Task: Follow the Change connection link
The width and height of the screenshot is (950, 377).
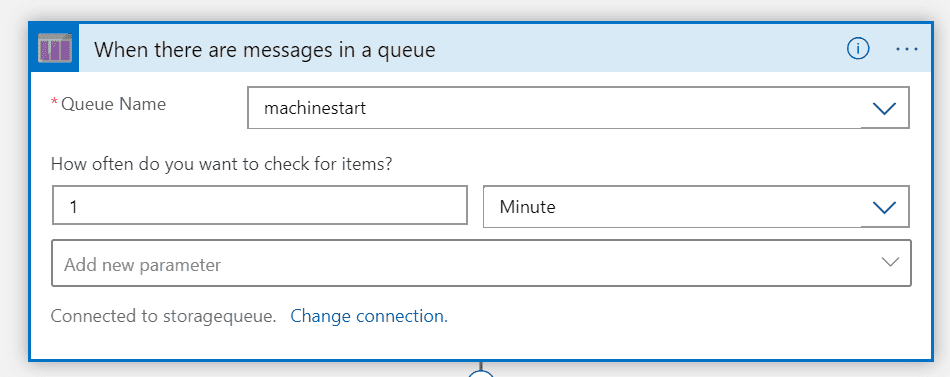Action: 370,316
